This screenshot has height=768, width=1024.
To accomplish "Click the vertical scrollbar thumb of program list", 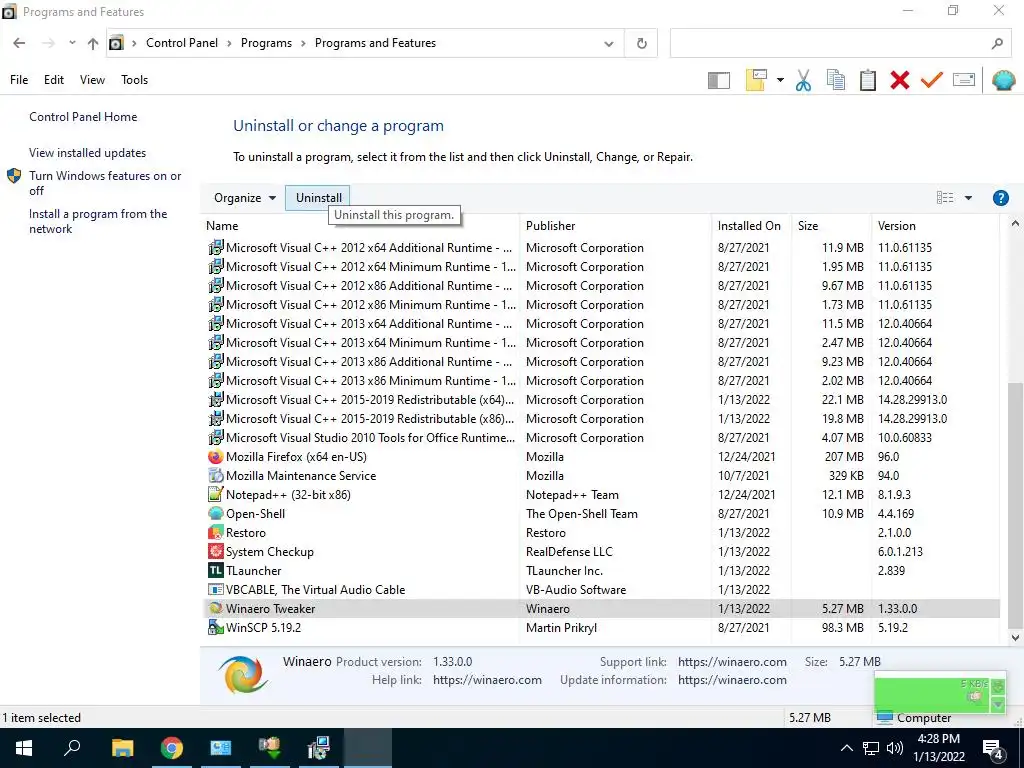I will click(x=1015, y=503).
